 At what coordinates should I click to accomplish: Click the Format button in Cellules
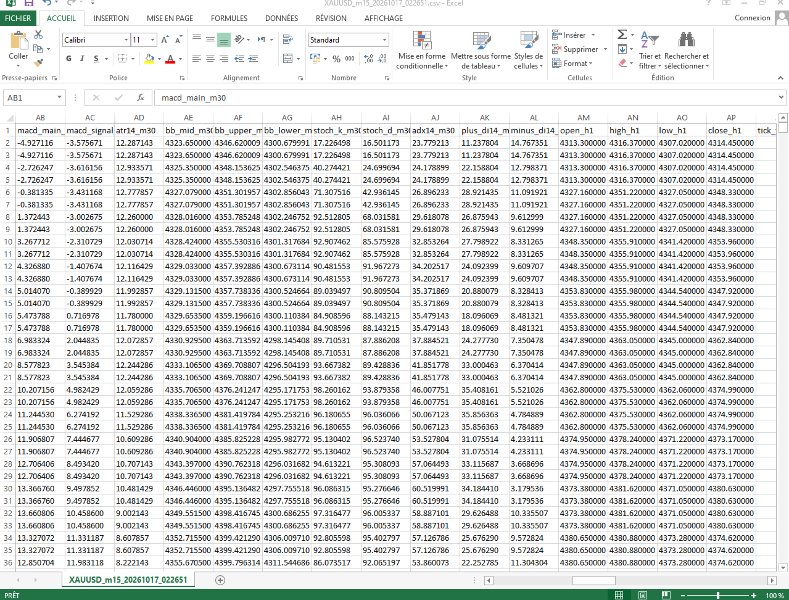click(x=572, y=63)
